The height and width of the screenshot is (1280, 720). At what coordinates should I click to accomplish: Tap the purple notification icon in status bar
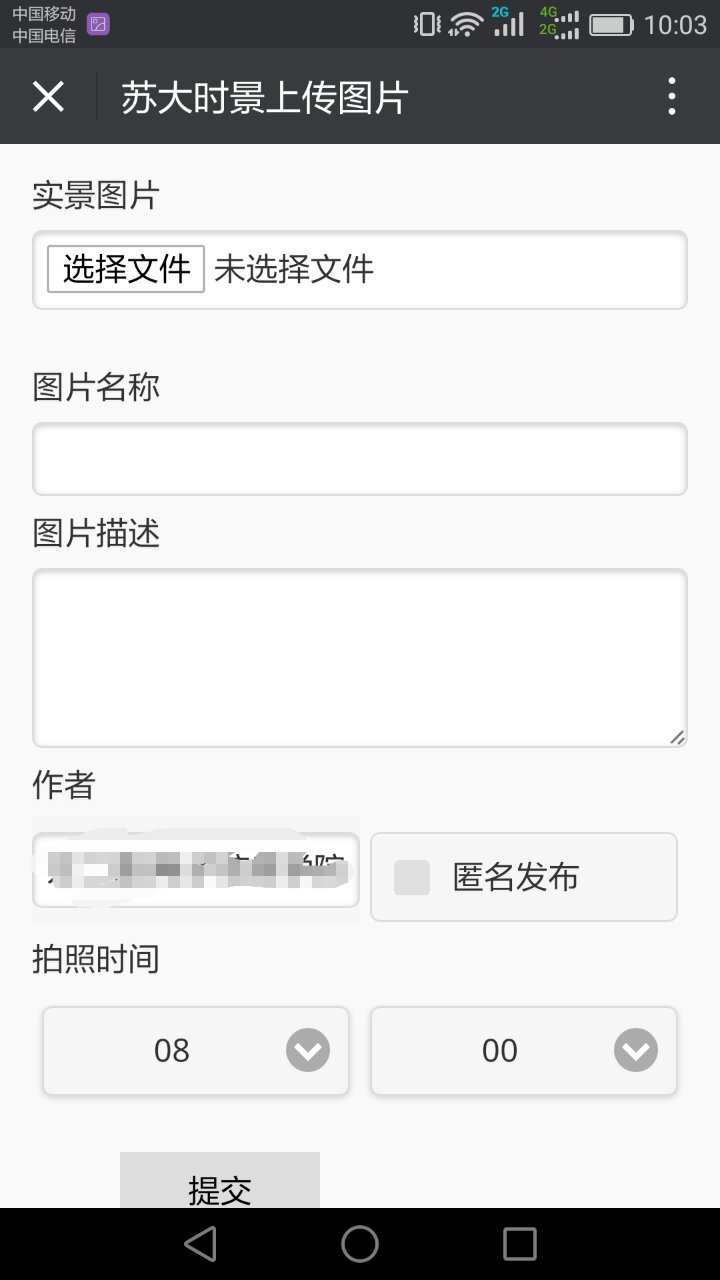(x=98, y=25)
